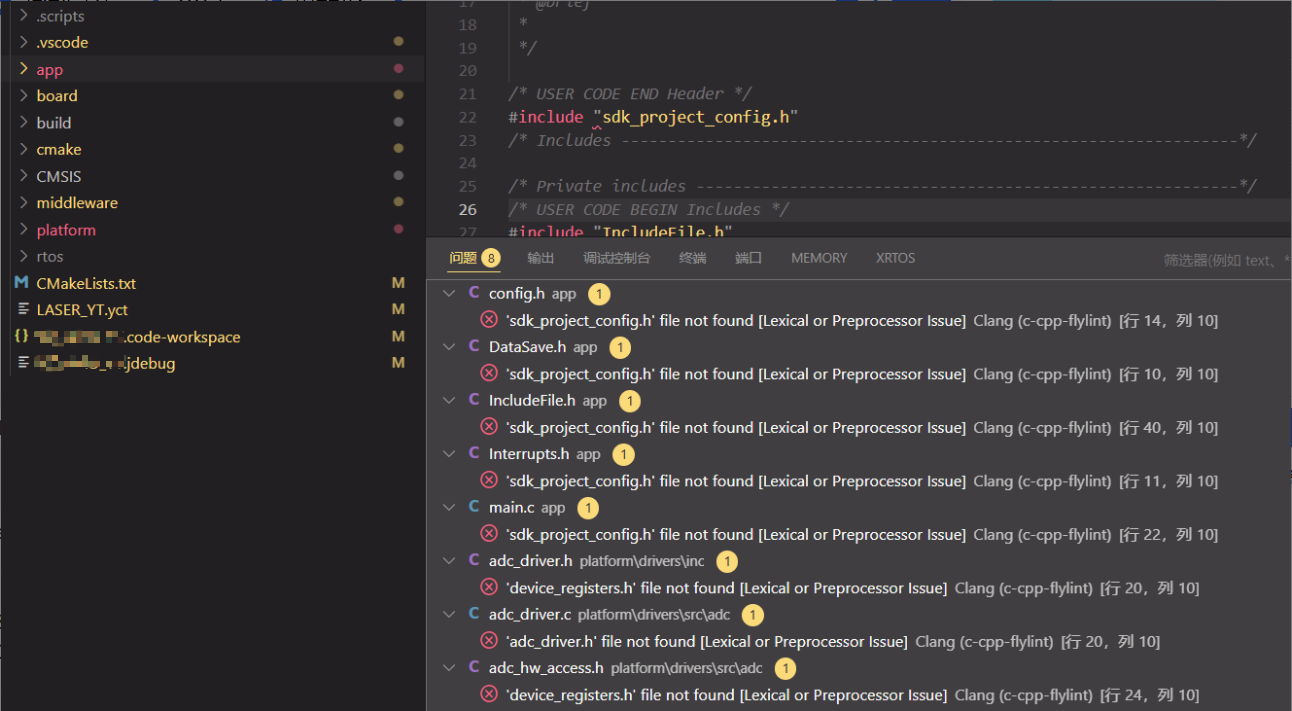1292x711 pixels.
Task: Click the config.h C file icon
Action: pyautogui.click(x=474, y=293)
